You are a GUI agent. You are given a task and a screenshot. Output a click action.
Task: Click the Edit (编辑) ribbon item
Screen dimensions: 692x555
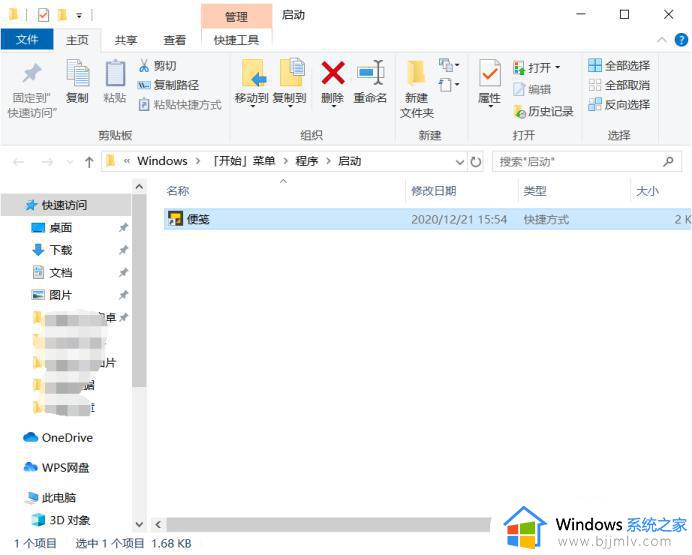(x=532, y=90)
